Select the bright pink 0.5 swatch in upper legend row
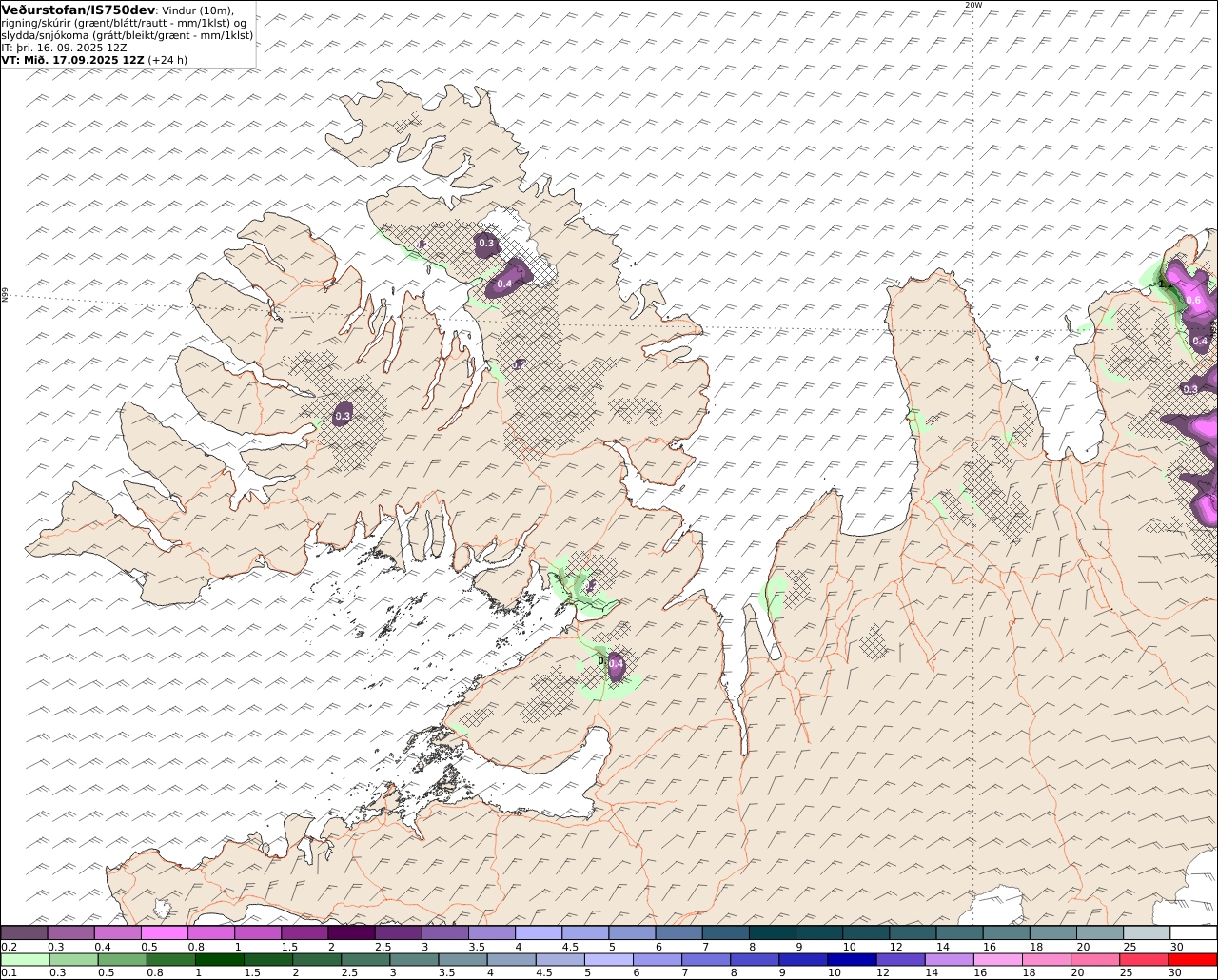The image size is (1218, 980). click(x=164, y=932)
